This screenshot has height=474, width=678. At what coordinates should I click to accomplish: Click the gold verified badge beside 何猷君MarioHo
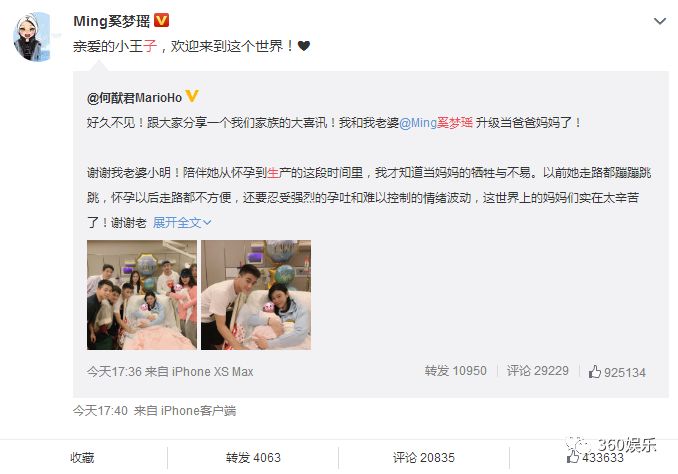[192, 96]
